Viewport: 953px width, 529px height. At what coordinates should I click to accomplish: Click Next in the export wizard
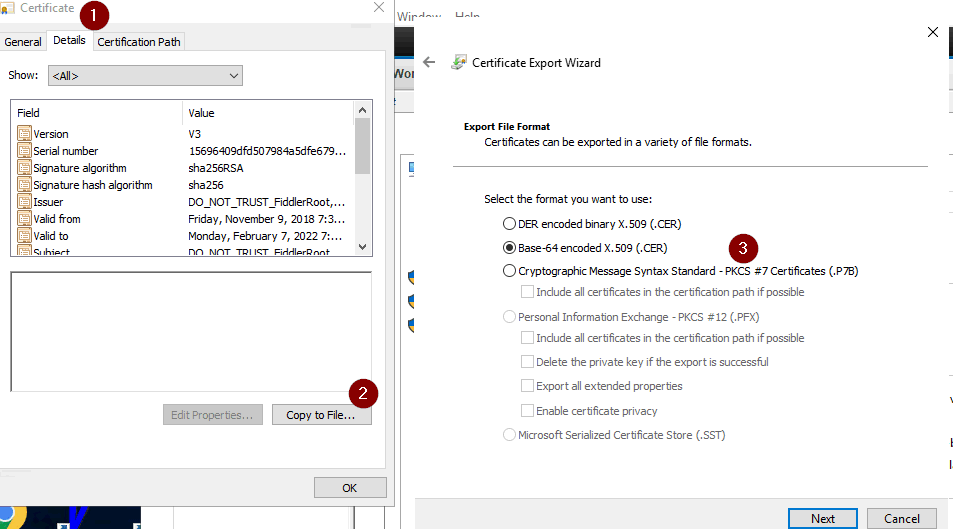coord(822,519)
